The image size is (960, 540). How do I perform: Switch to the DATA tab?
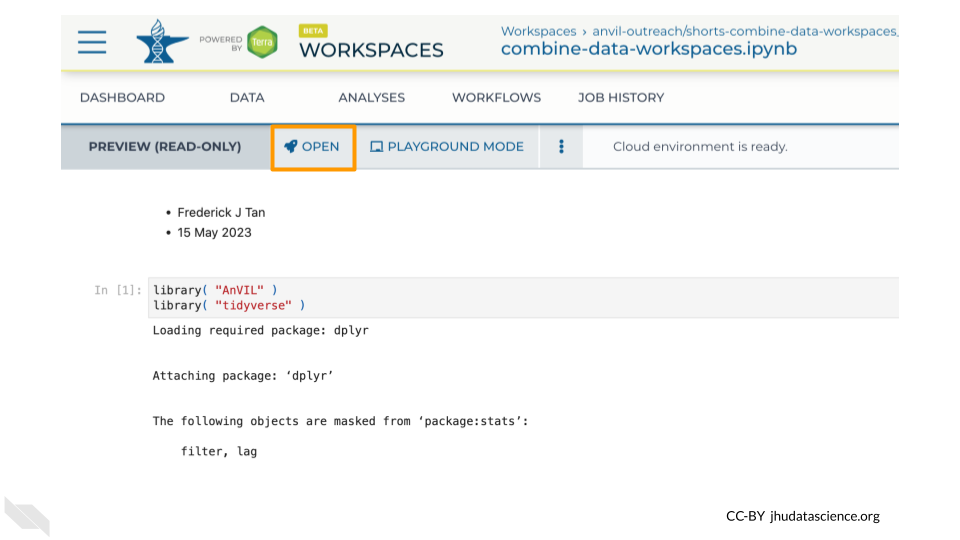[247, 97]
